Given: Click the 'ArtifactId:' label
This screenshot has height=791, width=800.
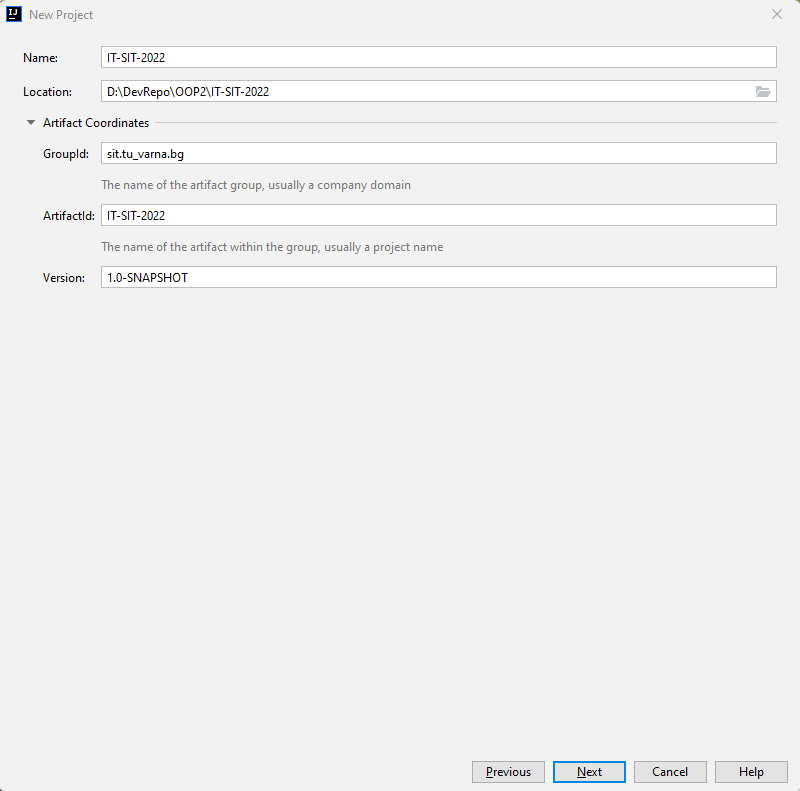Looking at the screenshot, I should [69, 216].
